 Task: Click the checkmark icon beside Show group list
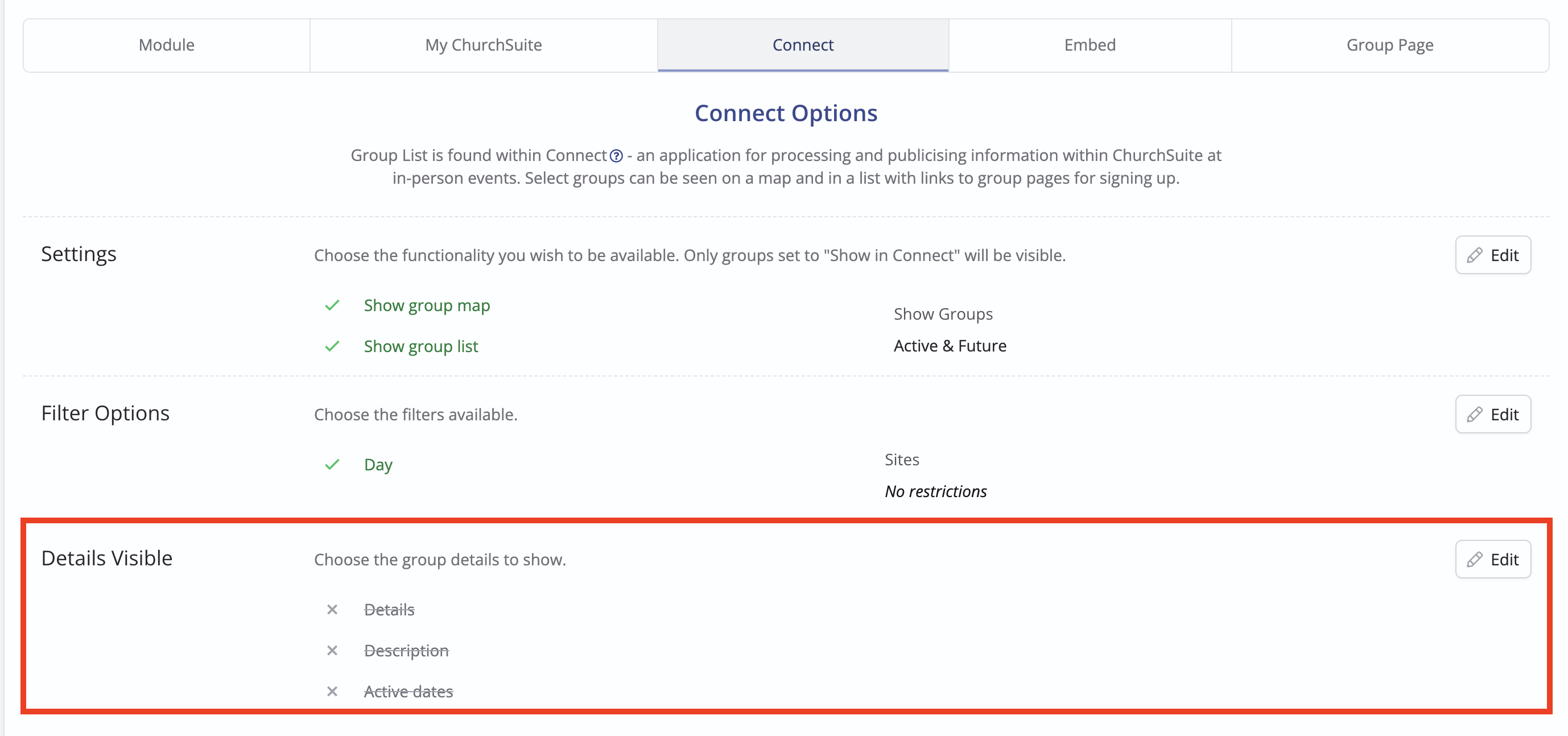332,346
